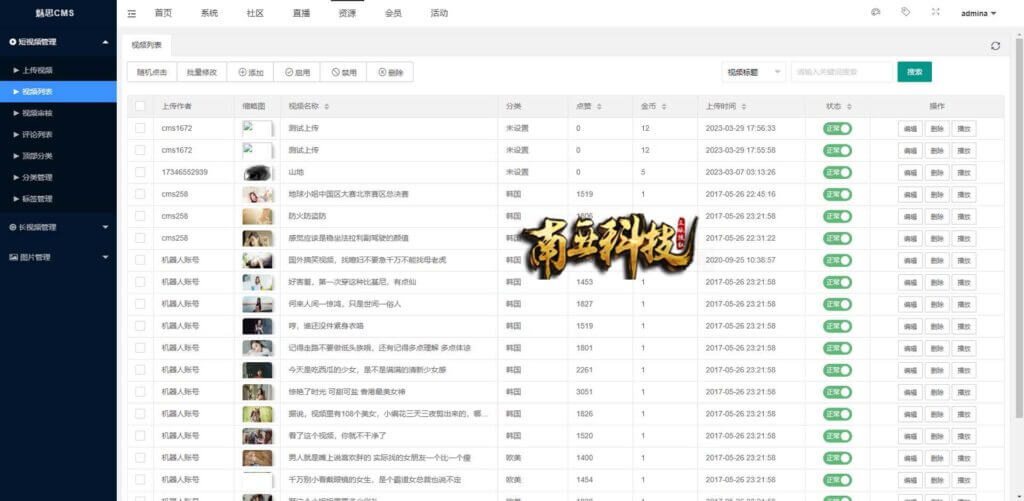
Task: Expand the 图片管理 sidebar group
Action: (58, 257)
